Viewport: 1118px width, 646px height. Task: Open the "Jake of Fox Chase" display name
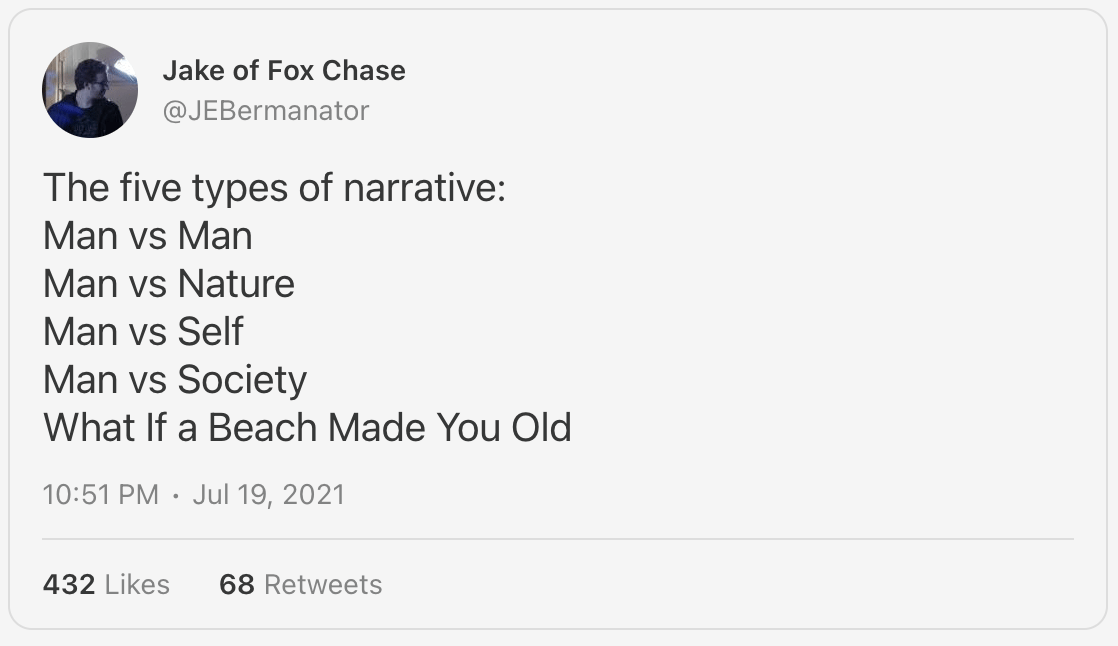click(283, 71)
